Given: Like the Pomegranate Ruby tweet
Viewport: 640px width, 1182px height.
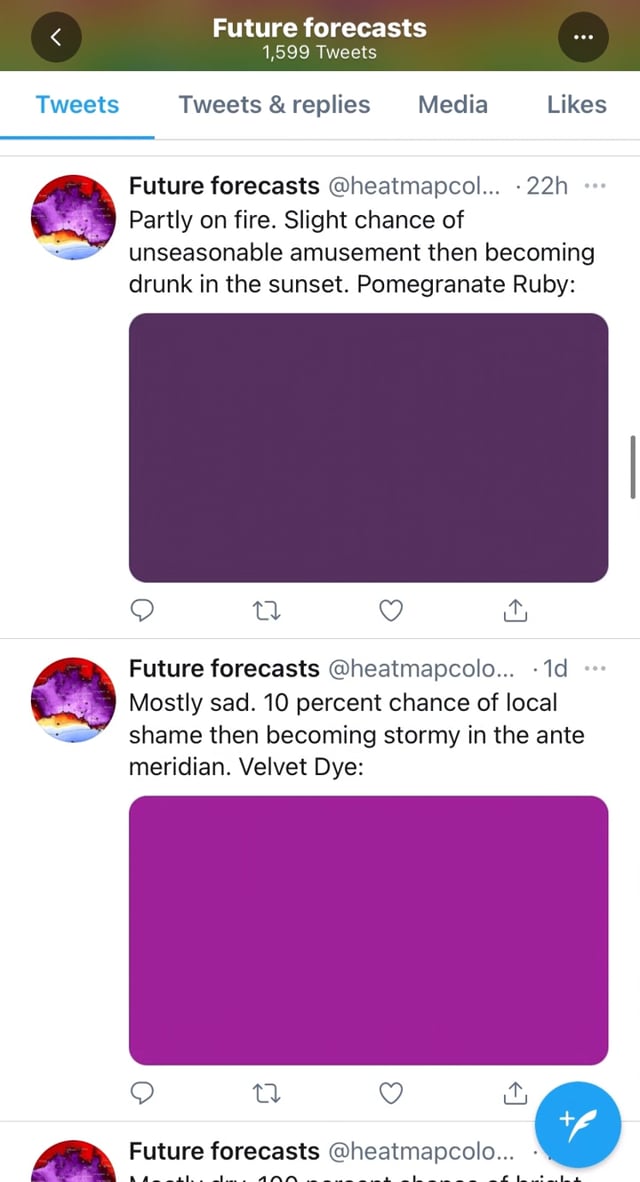Looking at the screenshot, I should click(391, 610).
